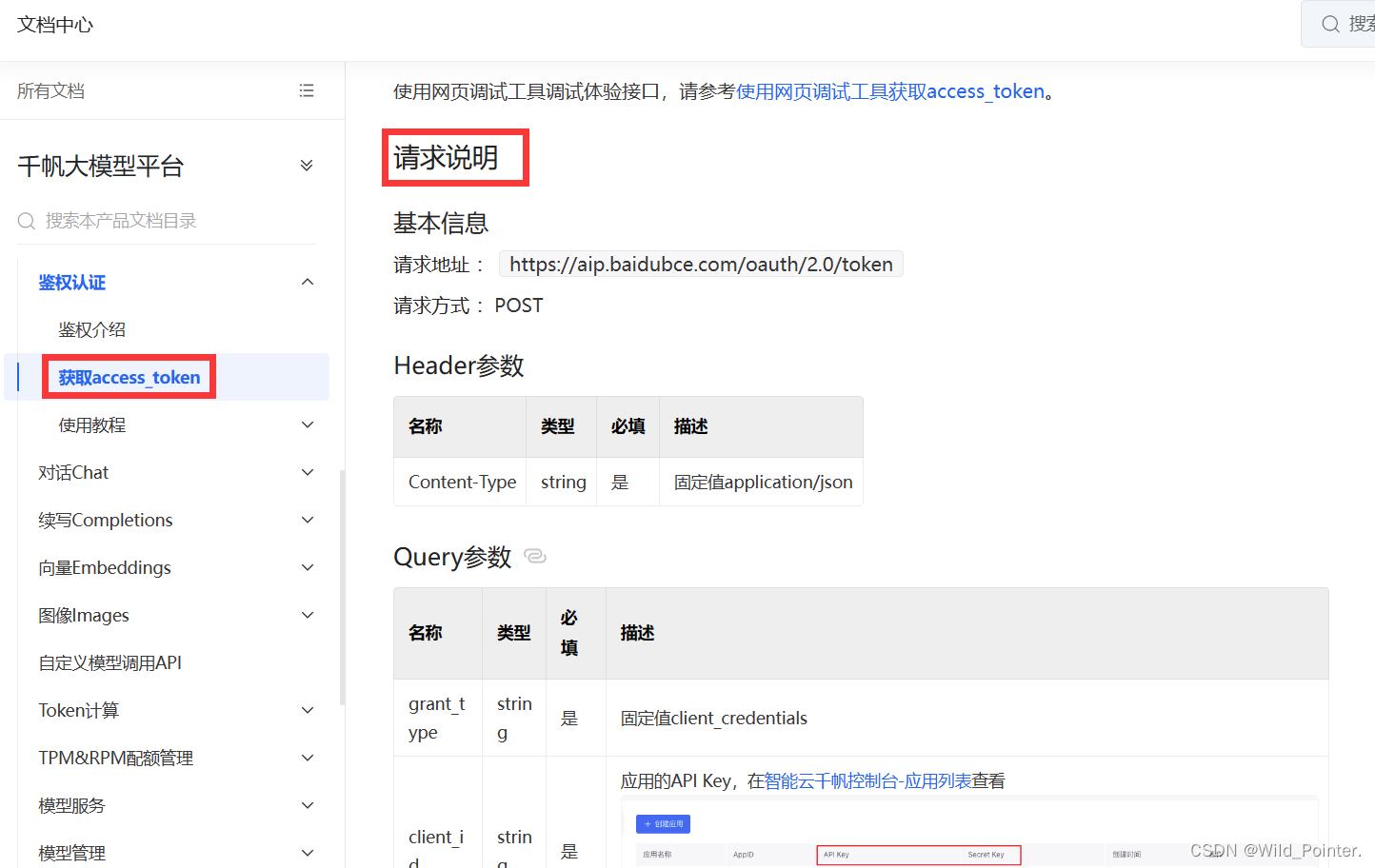Expand the 使用教程 submenu

point(308,424)
